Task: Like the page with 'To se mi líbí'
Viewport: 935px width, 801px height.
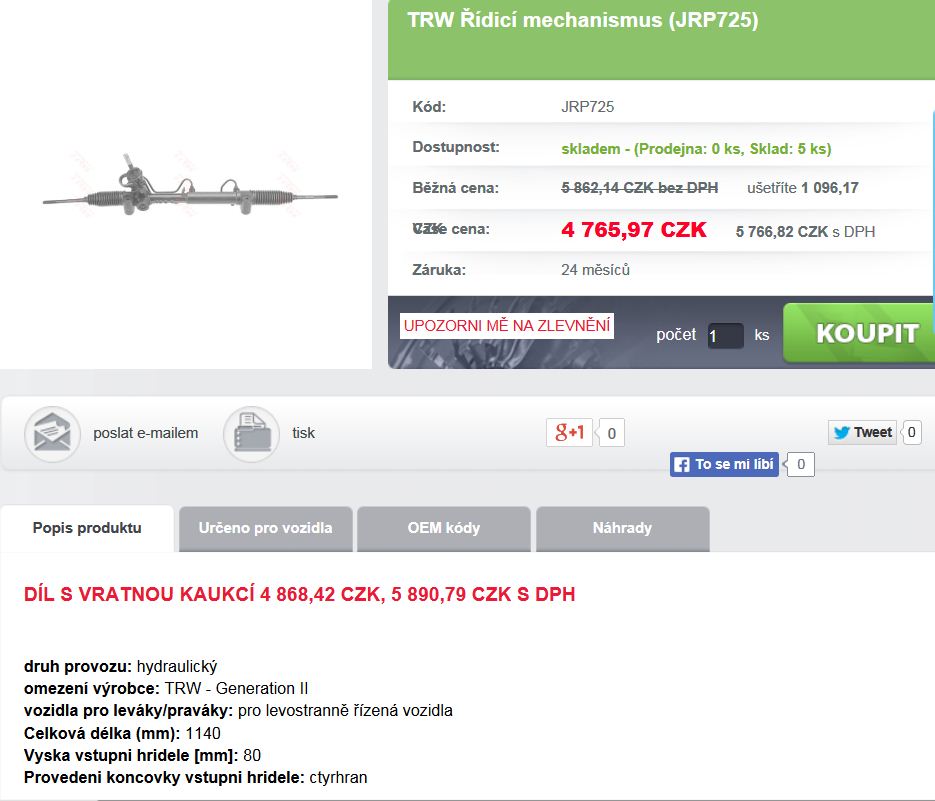Action: [724, 464]
